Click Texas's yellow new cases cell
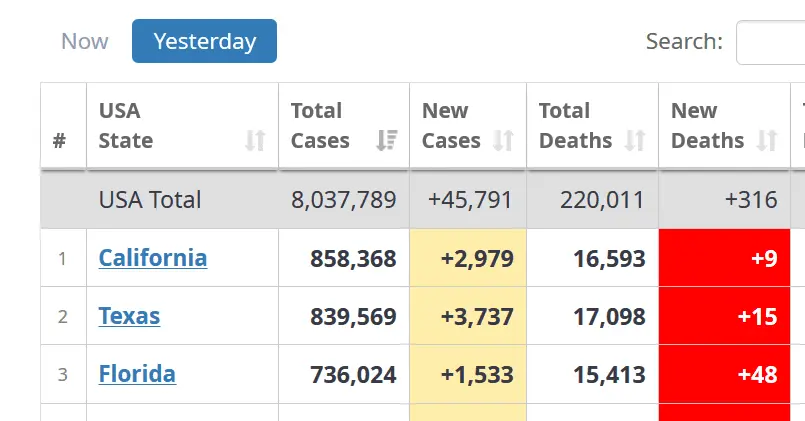805x421 pixels. [468, 316]
